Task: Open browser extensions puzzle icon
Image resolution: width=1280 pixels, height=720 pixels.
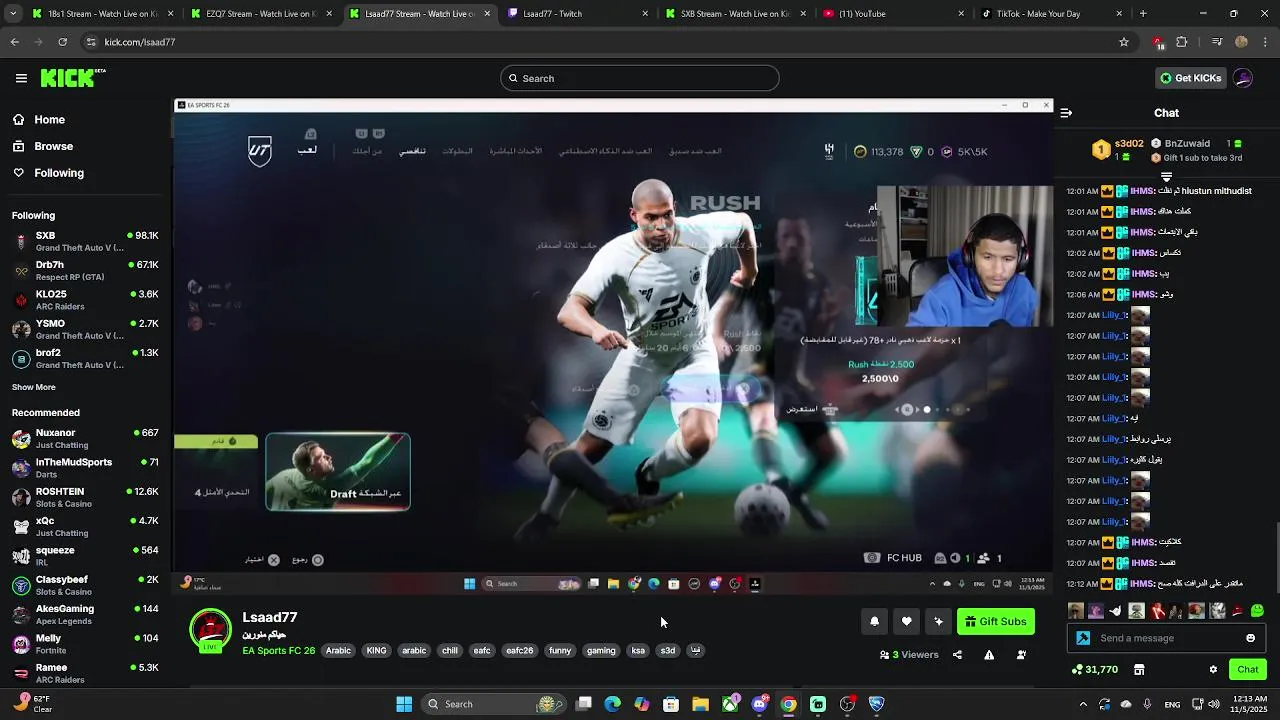Action: coord(1182,42)
